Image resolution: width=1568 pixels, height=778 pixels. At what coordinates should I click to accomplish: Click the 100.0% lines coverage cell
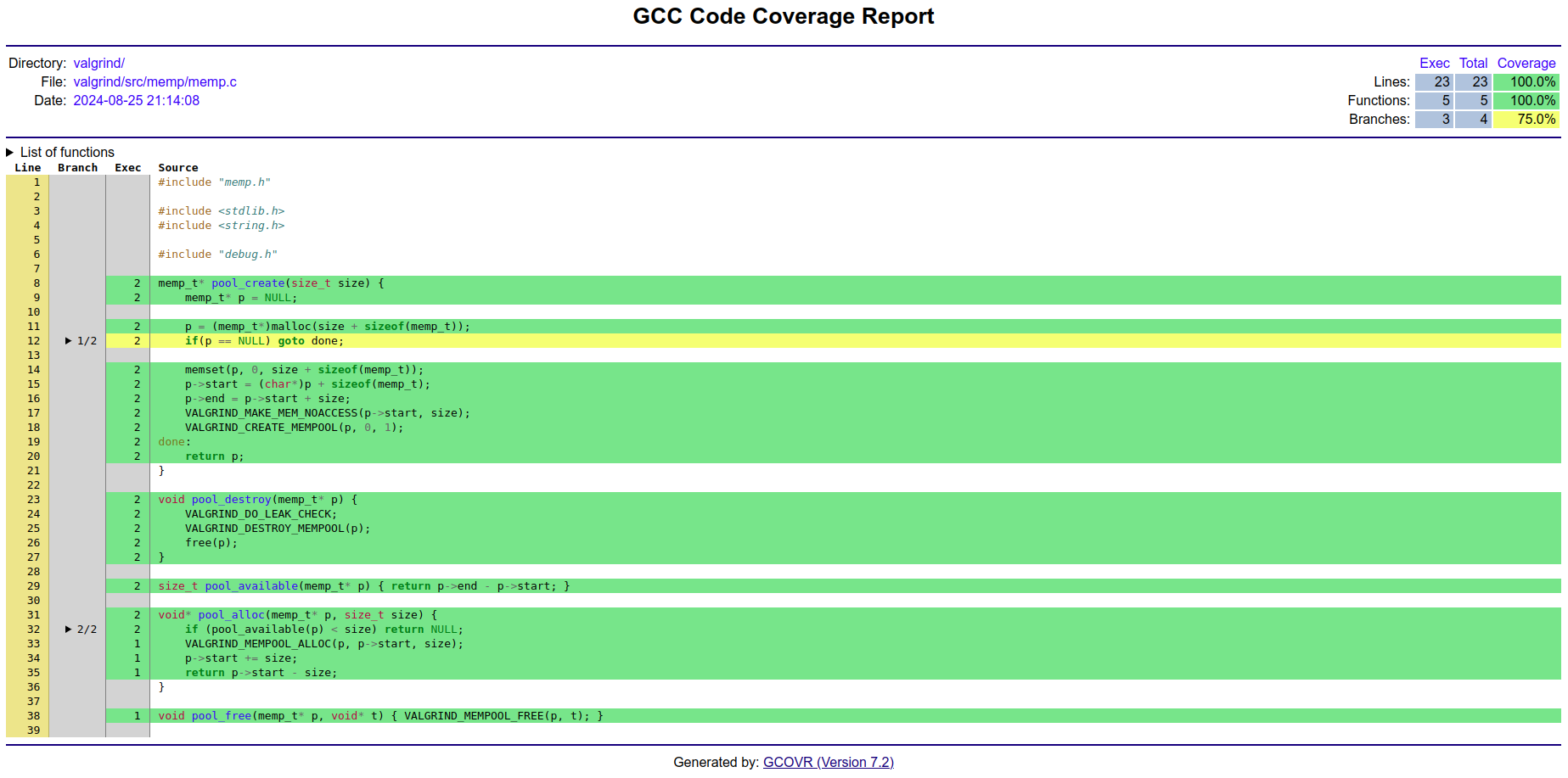pos(1526,82)
